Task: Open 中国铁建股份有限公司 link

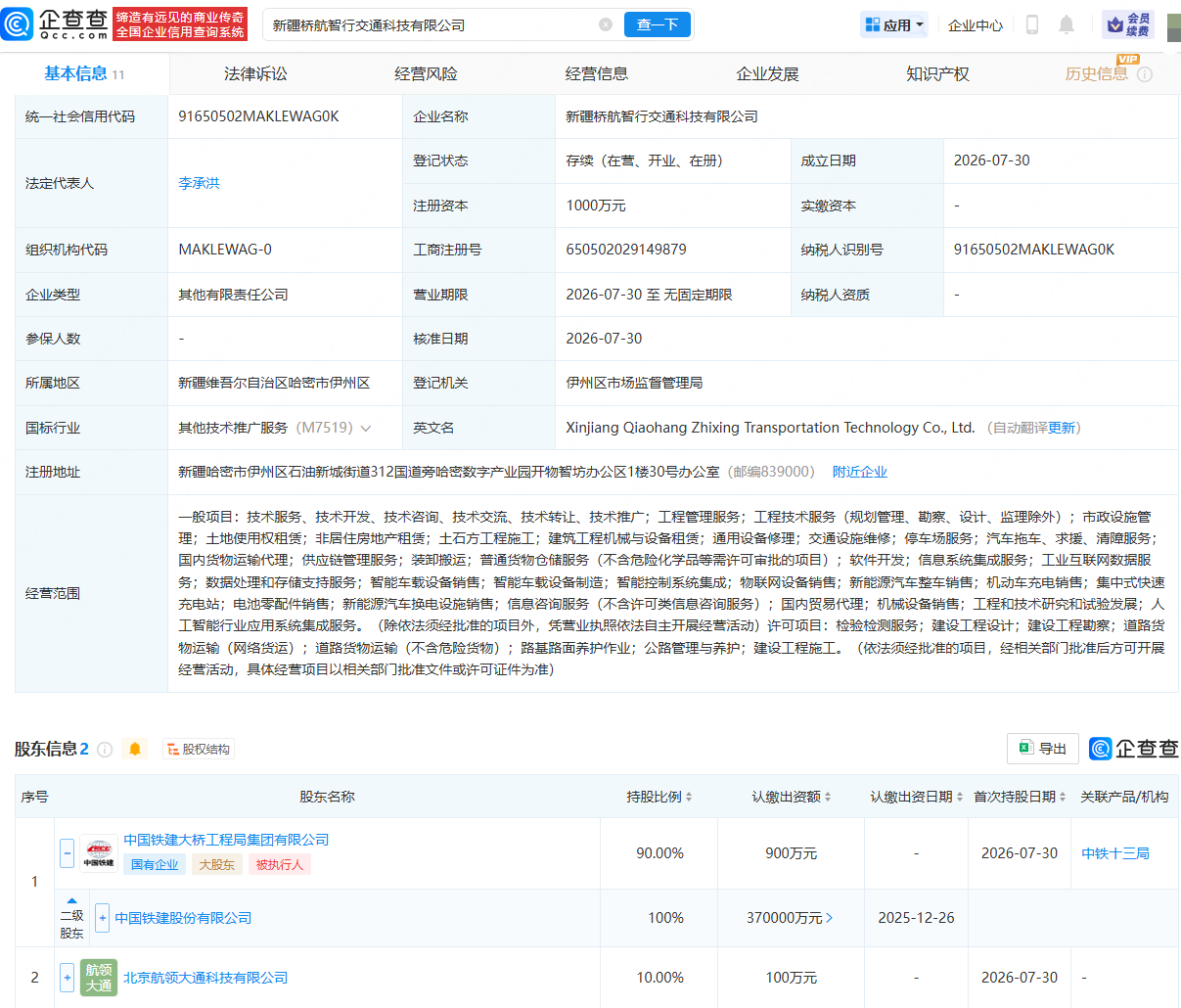Action: click(x=183, y=918)
